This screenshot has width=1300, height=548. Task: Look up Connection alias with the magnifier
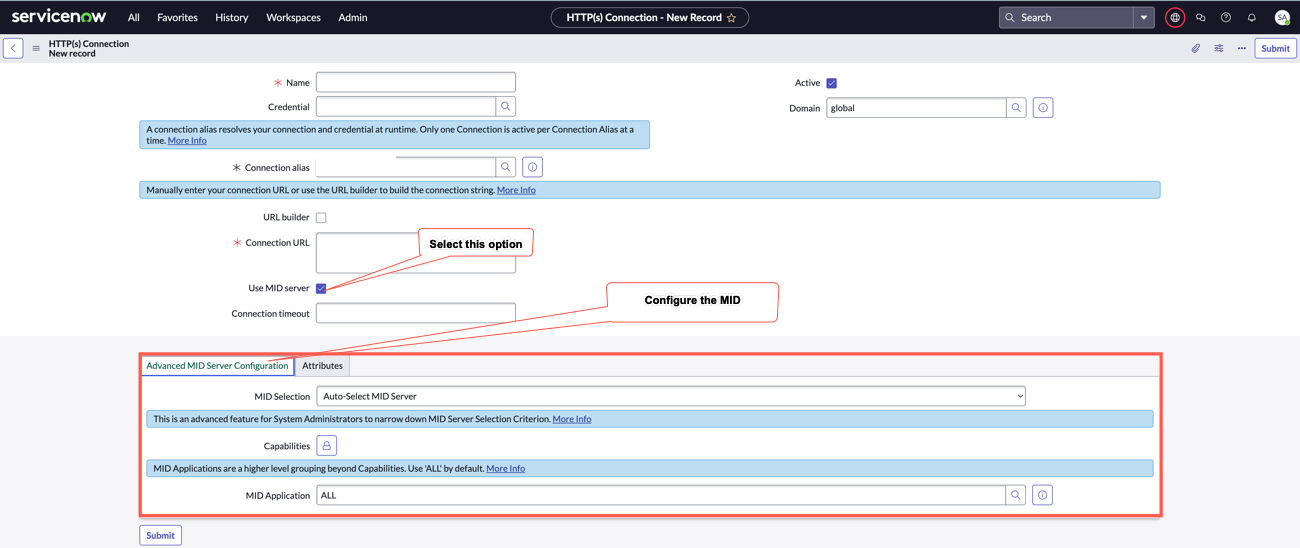point(506,167)
